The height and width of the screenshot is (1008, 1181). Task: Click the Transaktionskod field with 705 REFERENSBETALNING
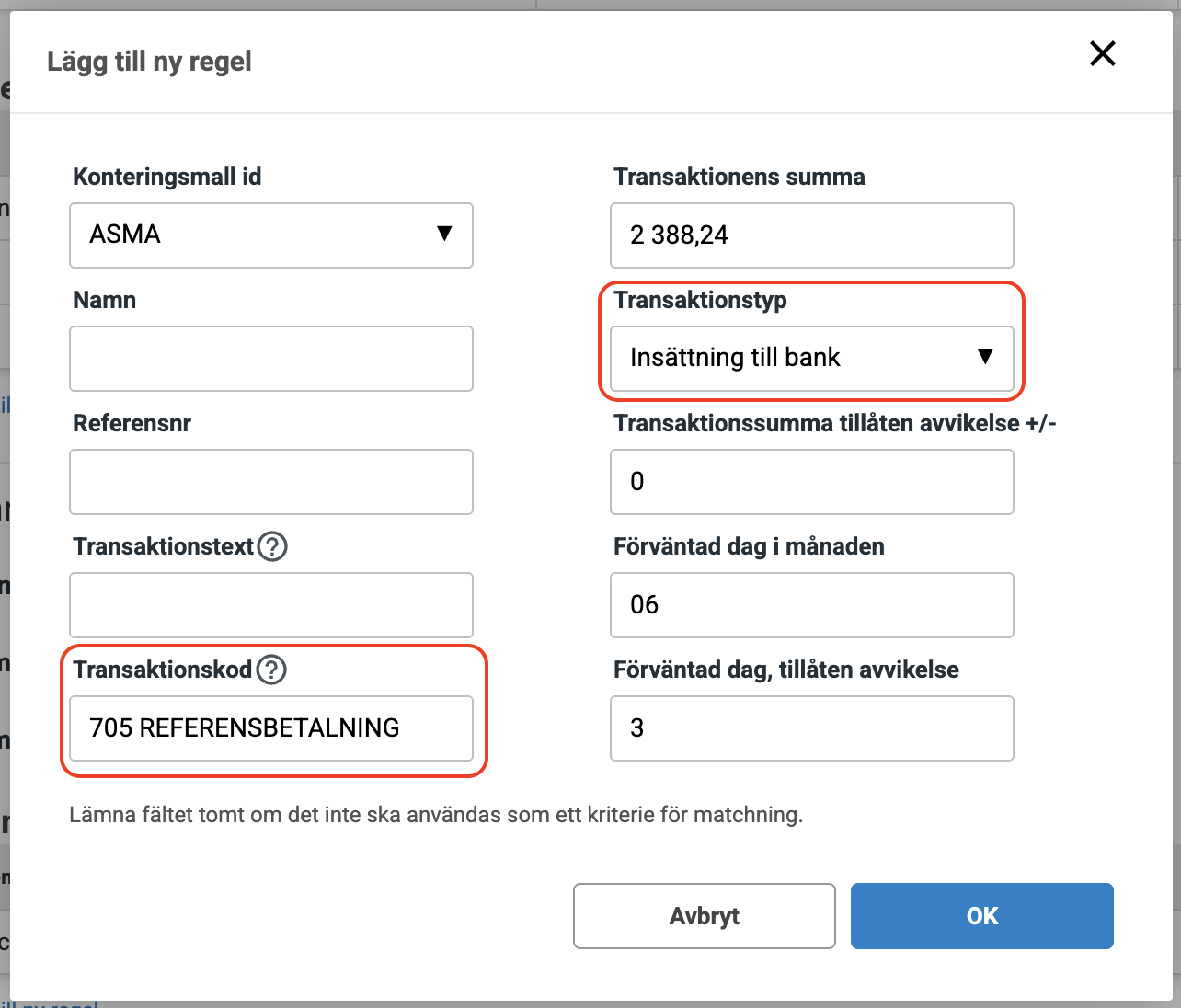pyautogui.click(x=271, y=728)
